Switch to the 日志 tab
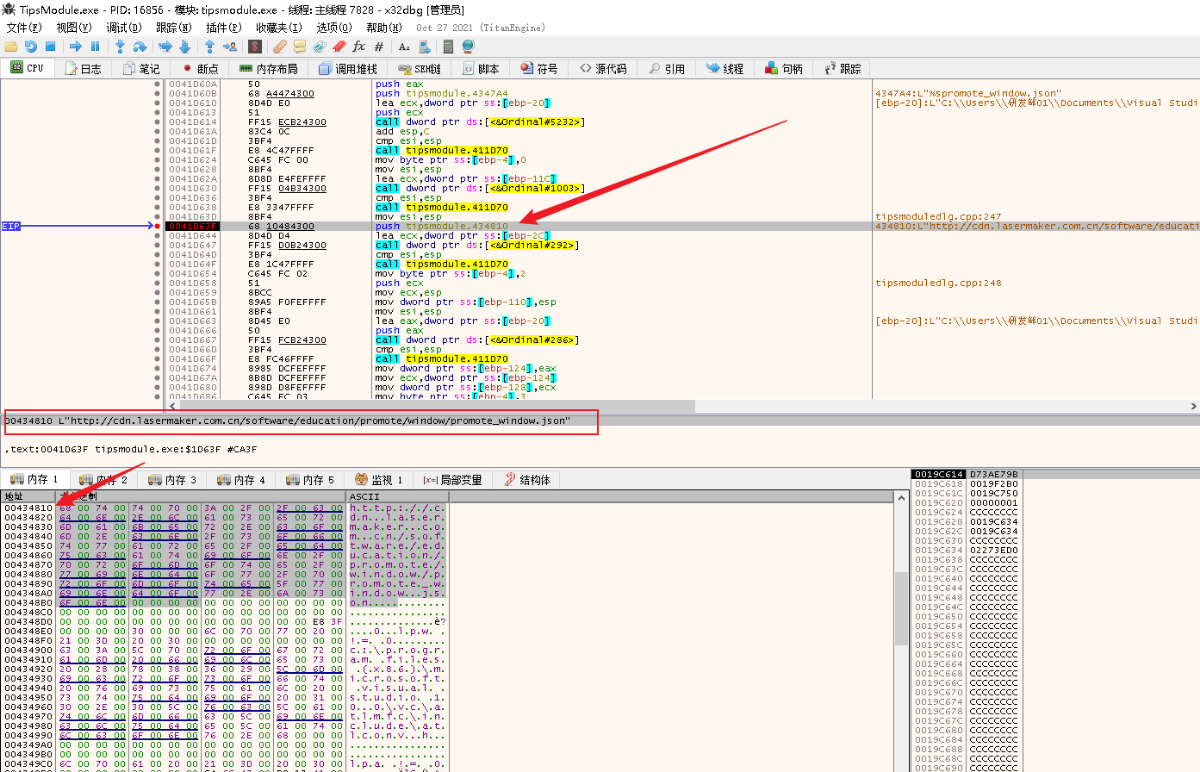The image size is (1200, 772). pos(83,68)
